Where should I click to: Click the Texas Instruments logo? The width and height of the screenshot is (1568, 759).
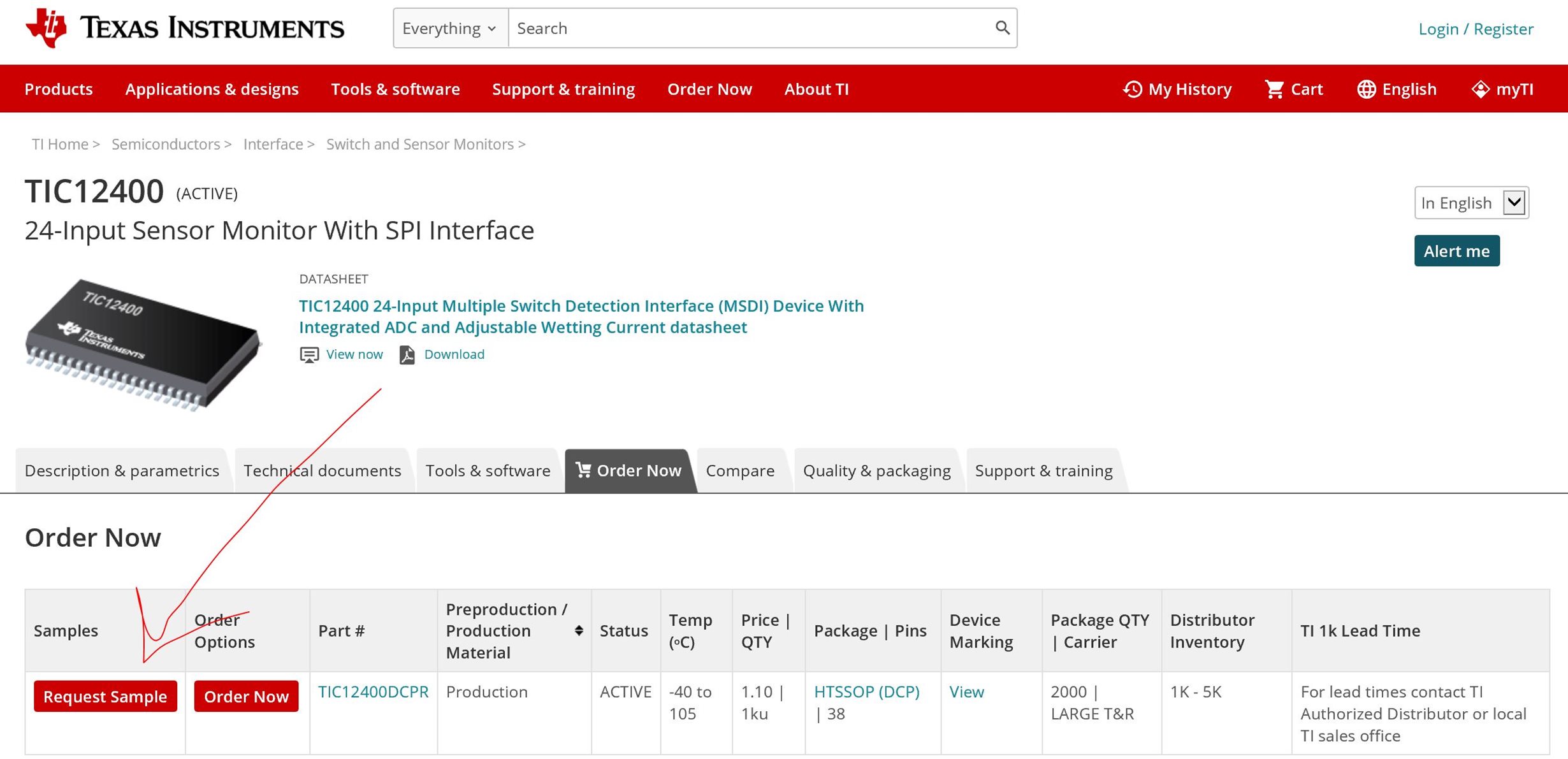[x=184, y=28]
